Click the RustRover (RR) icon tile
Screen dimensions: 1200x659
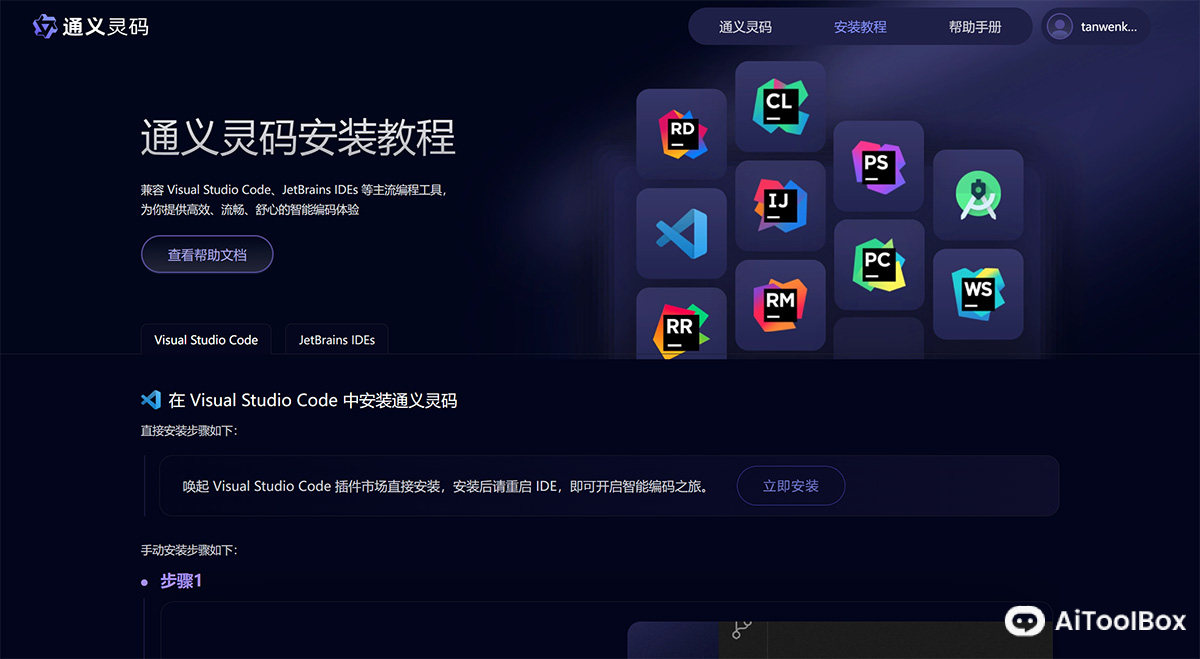click(x=681, y=324)
